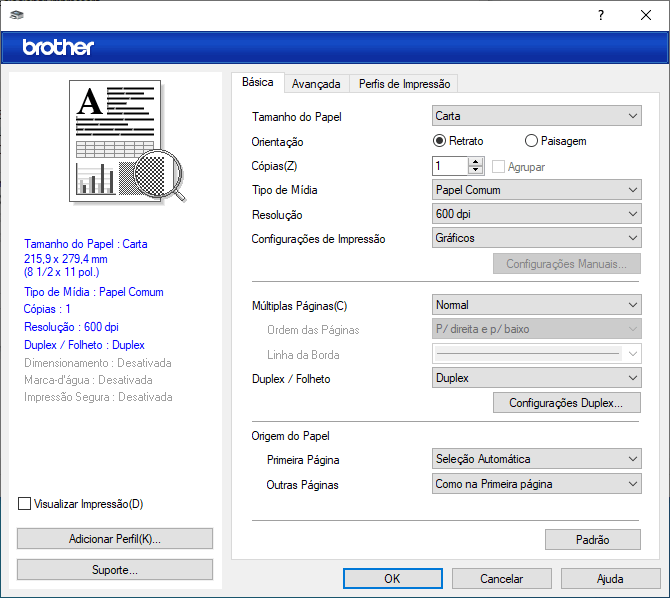Viewport: 670px width, 598px height.
Task: Confirm settings with OK button
Action: [x=393, y=578]
